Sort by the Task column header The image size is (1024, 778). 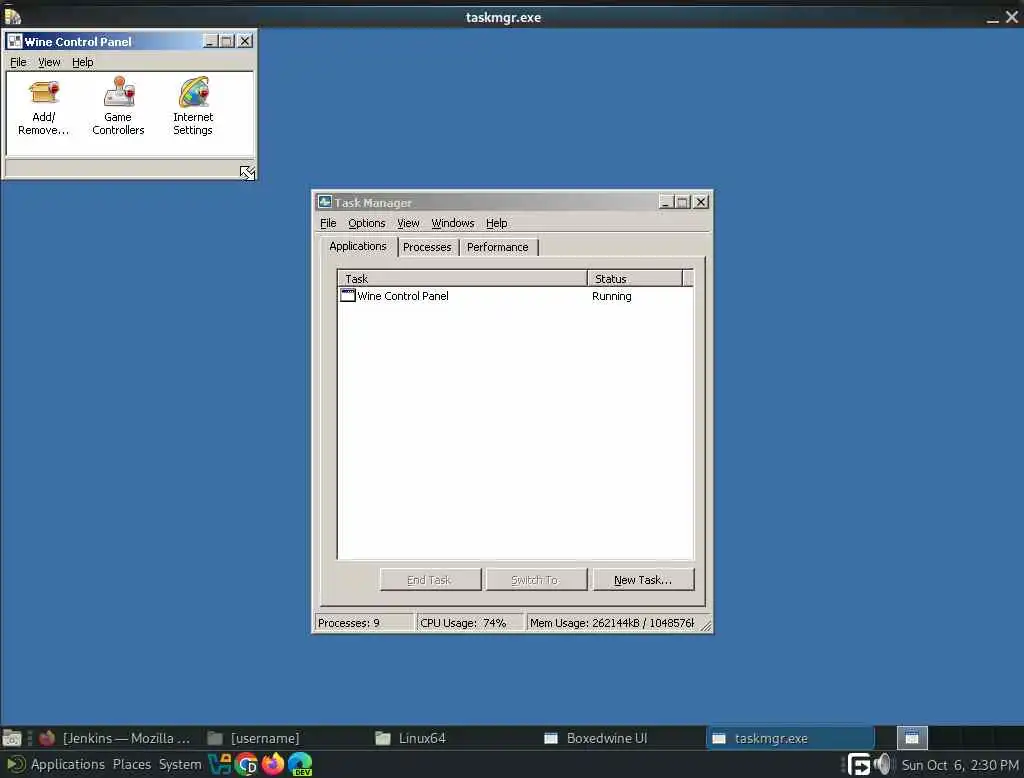462,279
